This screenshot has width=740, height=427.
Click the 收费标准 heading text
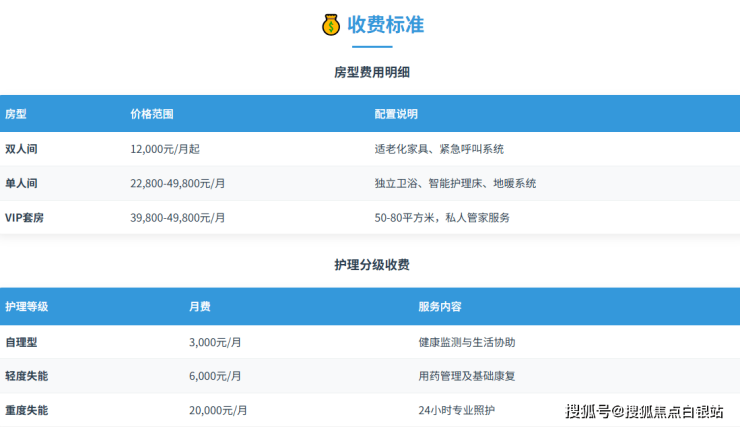[x=385, y=24]
